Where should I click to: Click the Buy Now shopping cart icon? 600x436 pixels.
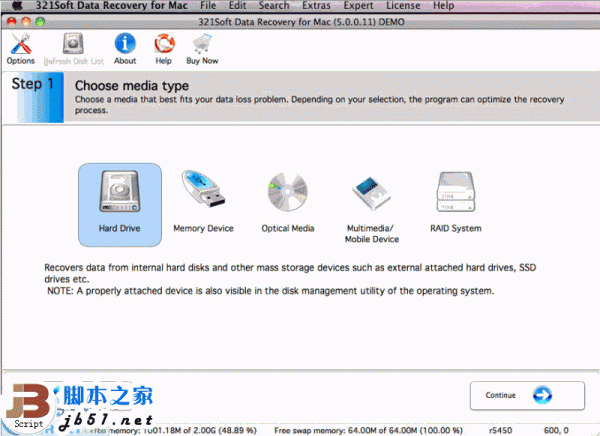tap(202, 49)
